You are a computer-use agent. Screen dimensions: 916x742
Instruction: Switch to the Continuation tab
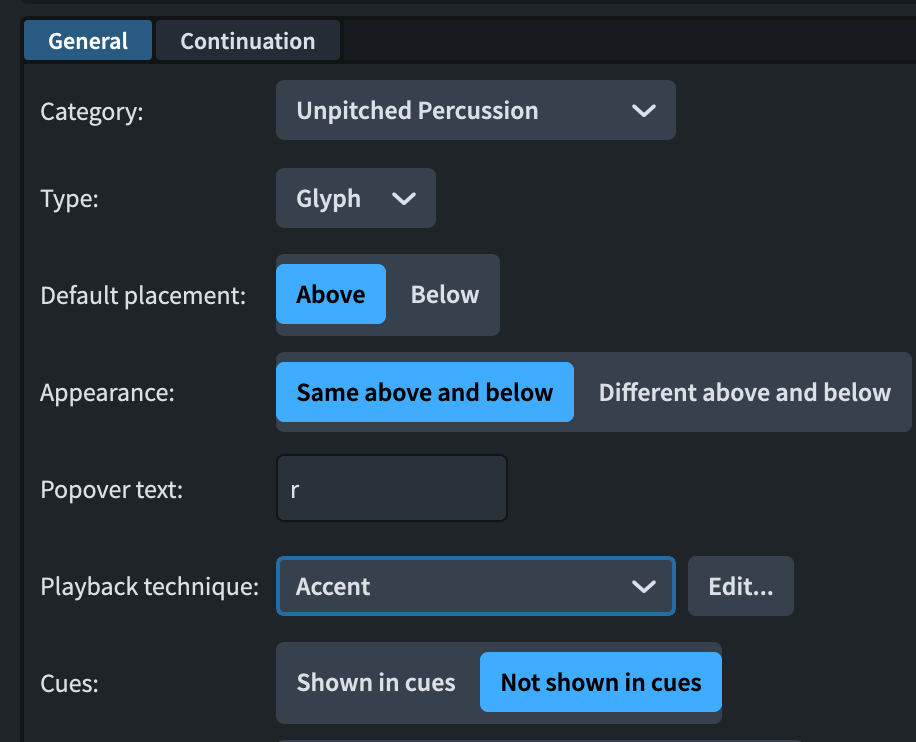pos(248,42)
